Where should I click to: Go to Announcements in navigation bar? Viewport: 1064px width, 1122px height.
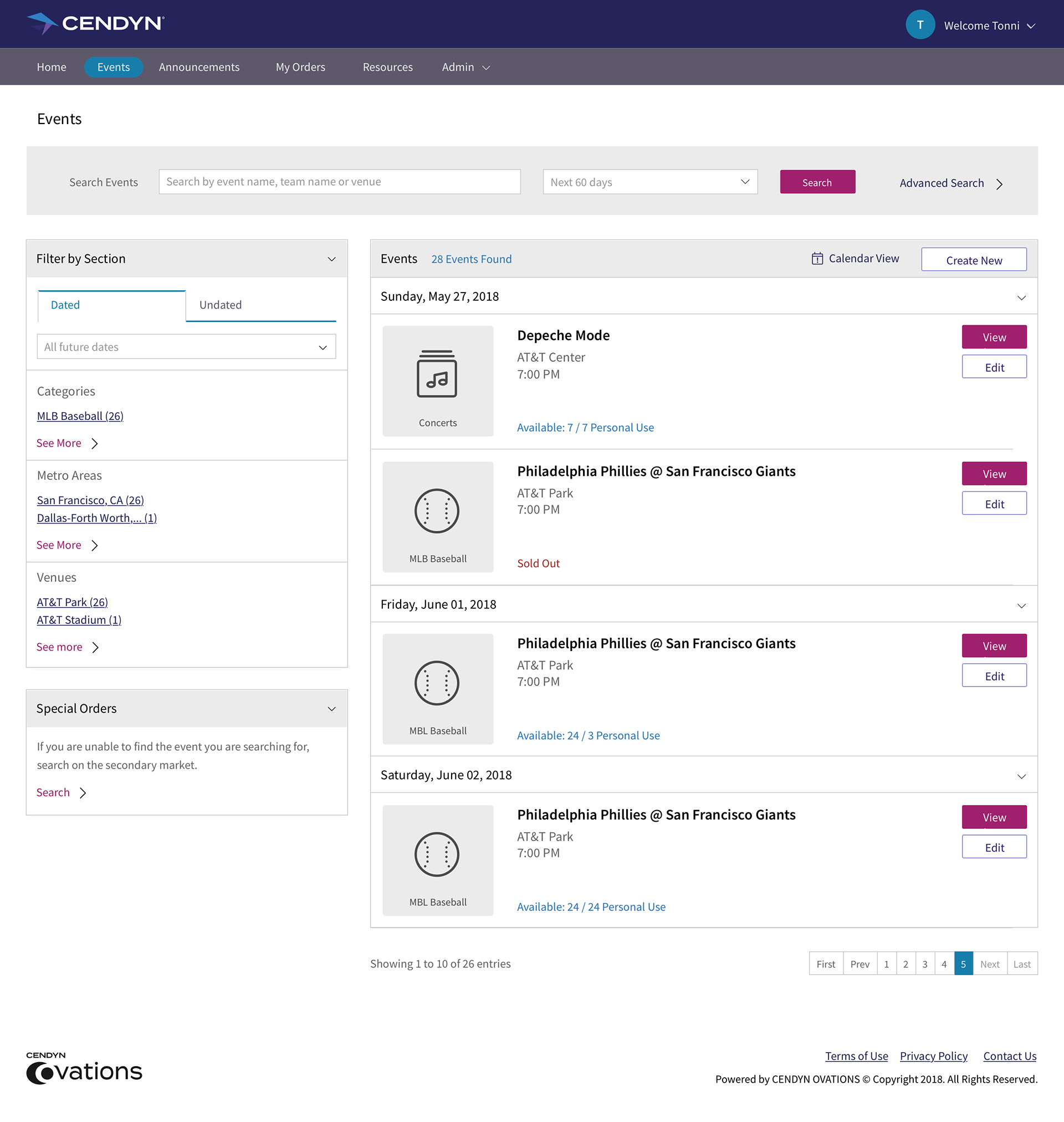click(x=199, y=67)
